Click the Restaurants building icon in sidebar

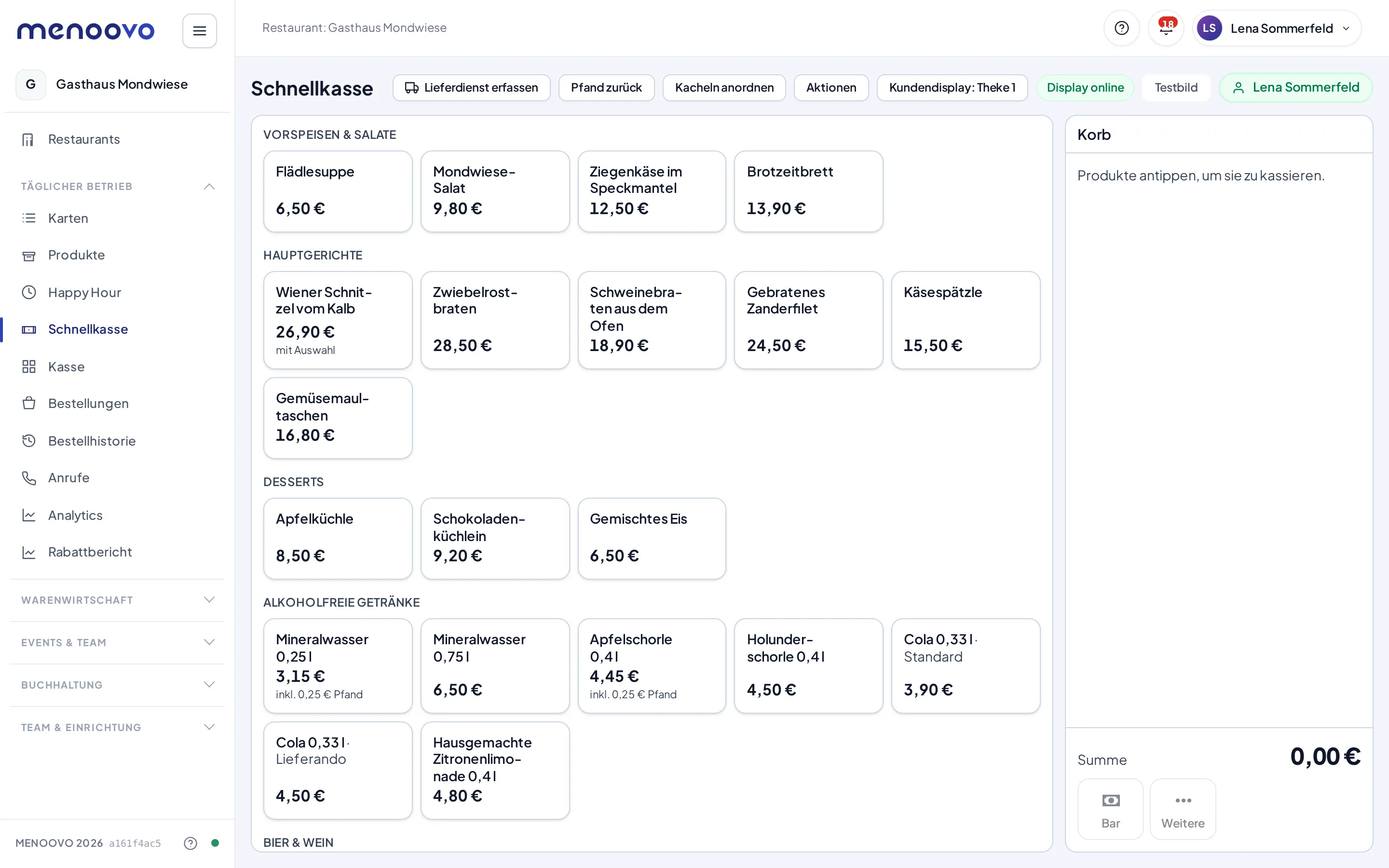click(x=28, y=139)
